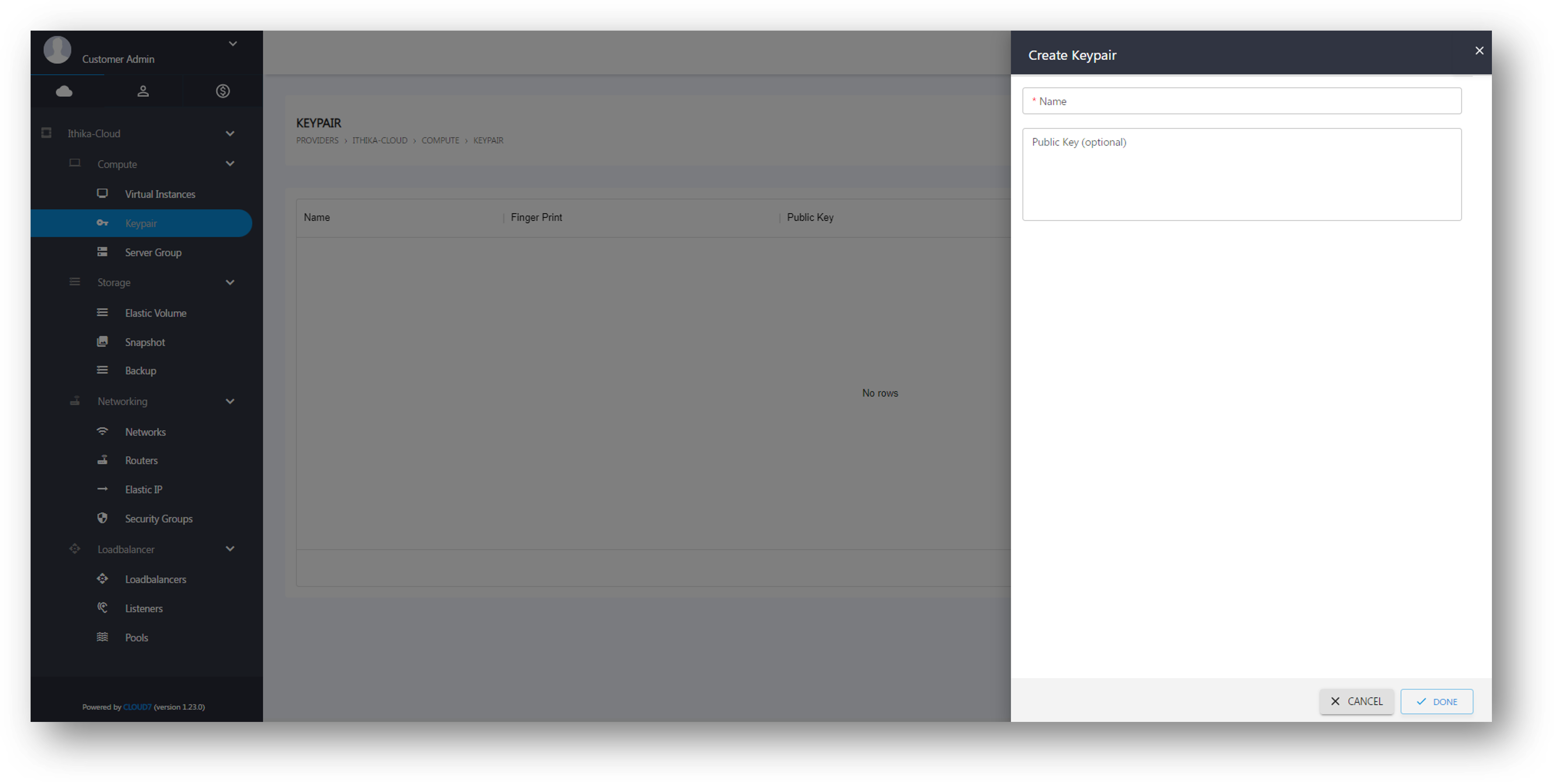This screenshot has width=1554, height=784.
Task: Open the user account tab icon
Action: tap(143, 91)
